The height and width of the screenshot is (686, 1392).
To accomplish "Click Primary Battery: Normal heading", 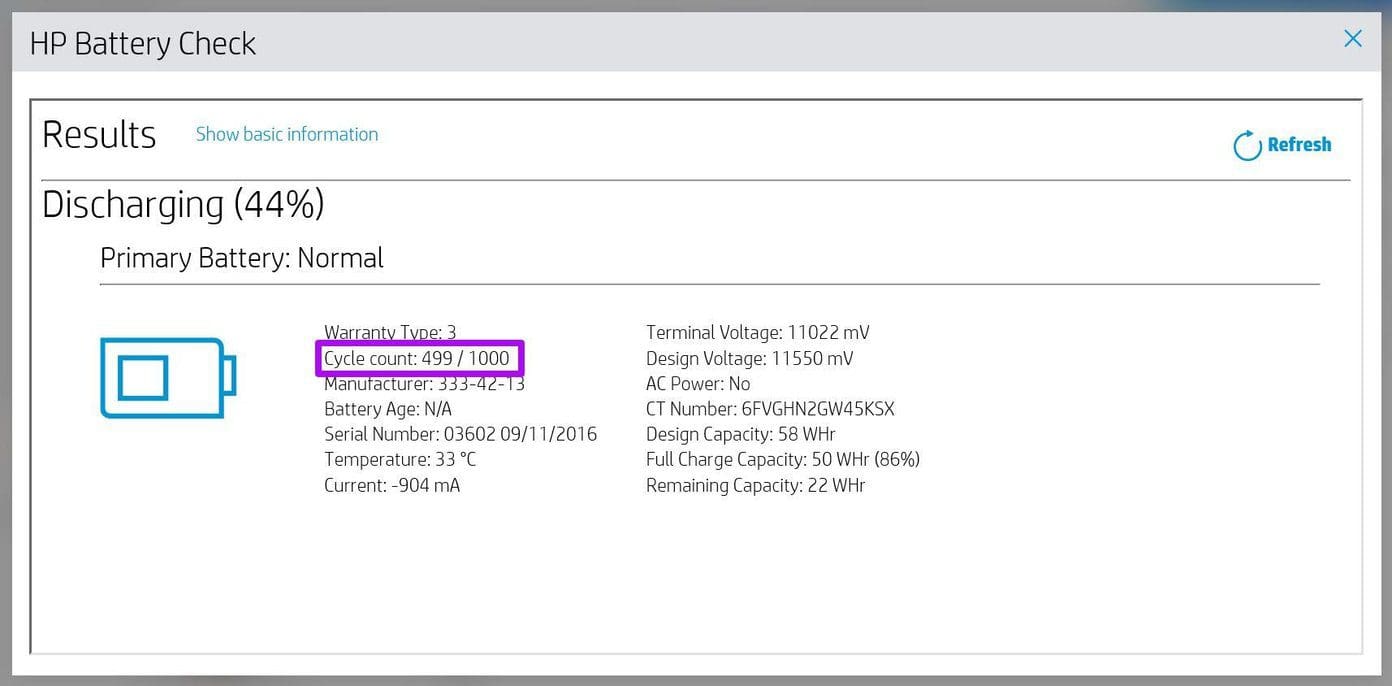I will coord(242,258).
